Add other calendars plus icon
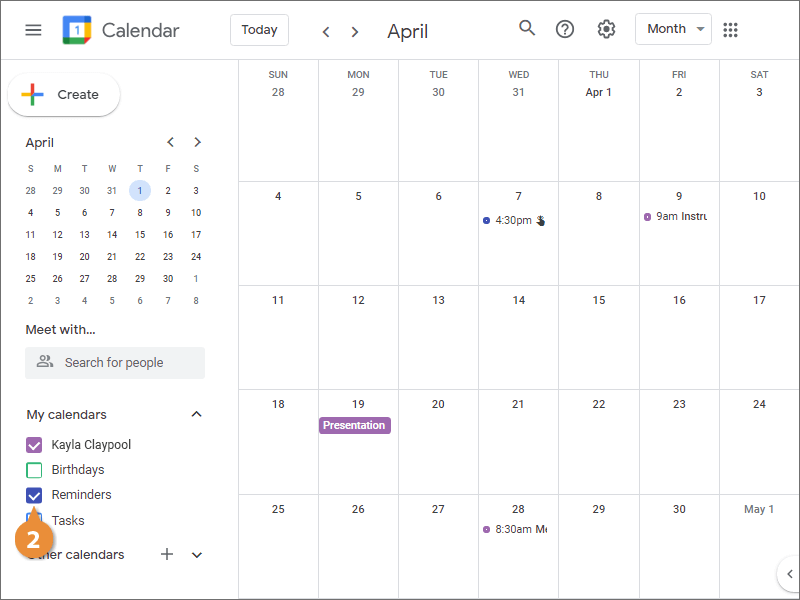The height and width of the screenshot is (600, 800). point(167,554)
